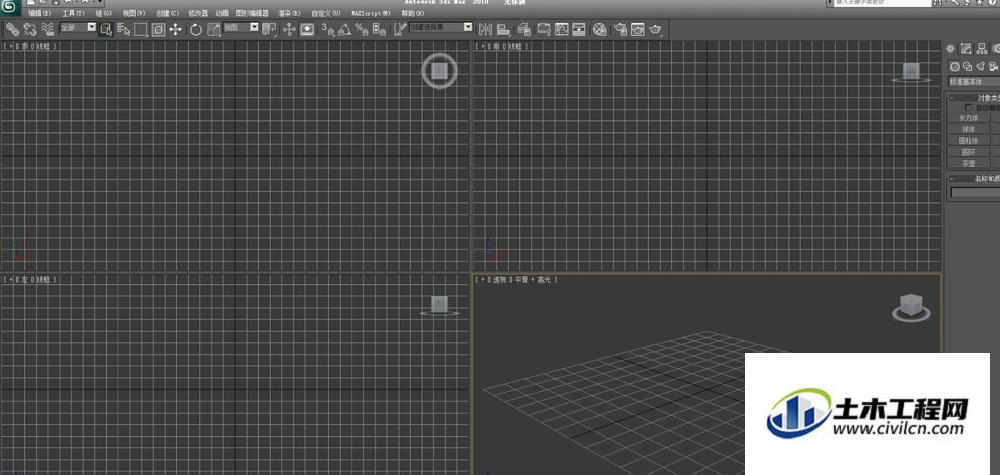Open the 动画 menu

click(x=222, y=13)
